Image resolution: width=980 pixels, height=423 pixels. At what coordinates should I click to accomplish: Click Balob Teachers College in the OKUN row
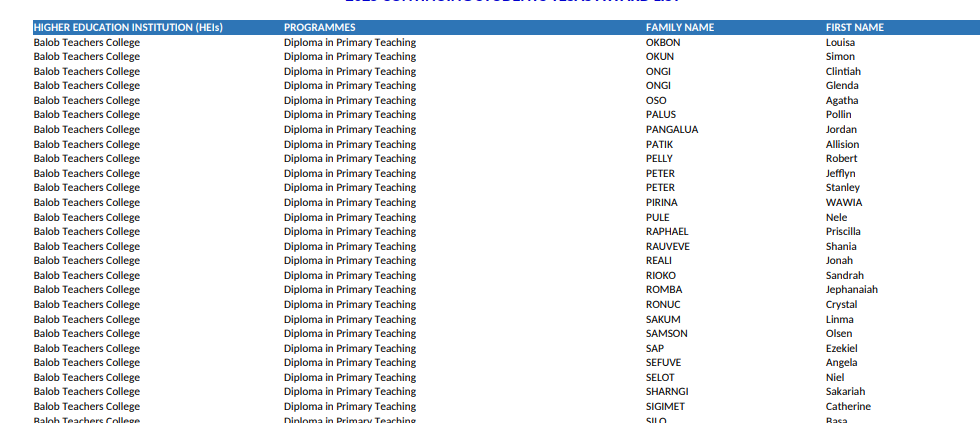pos(87,56)
